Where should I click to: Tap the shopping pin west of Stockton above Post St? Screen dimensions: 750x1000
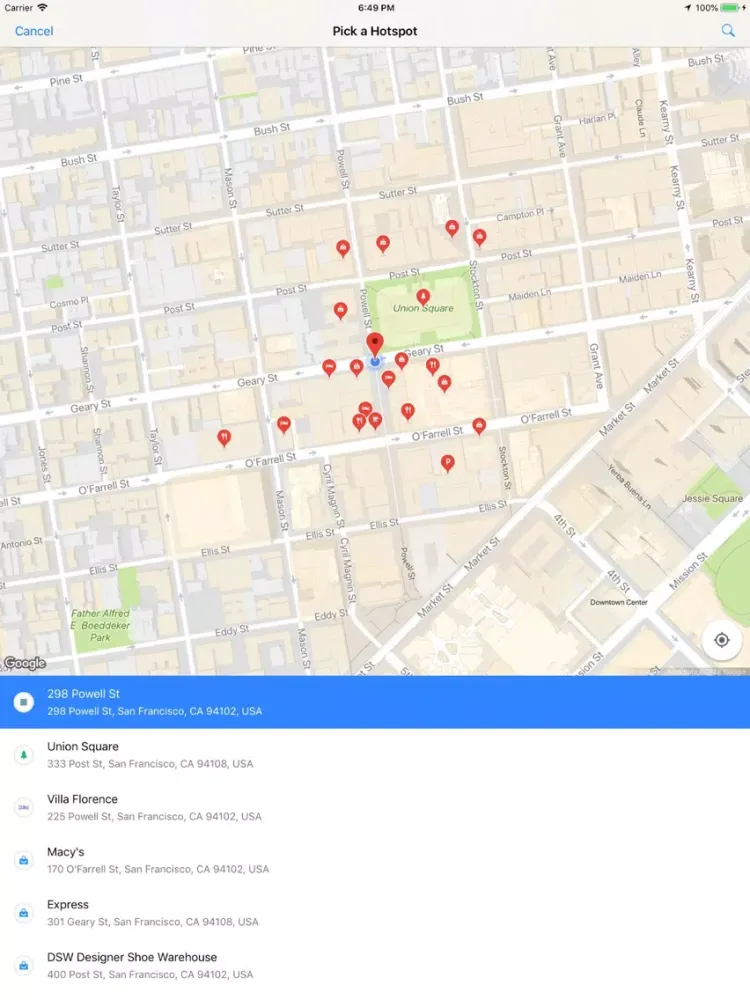pos(452,228)
